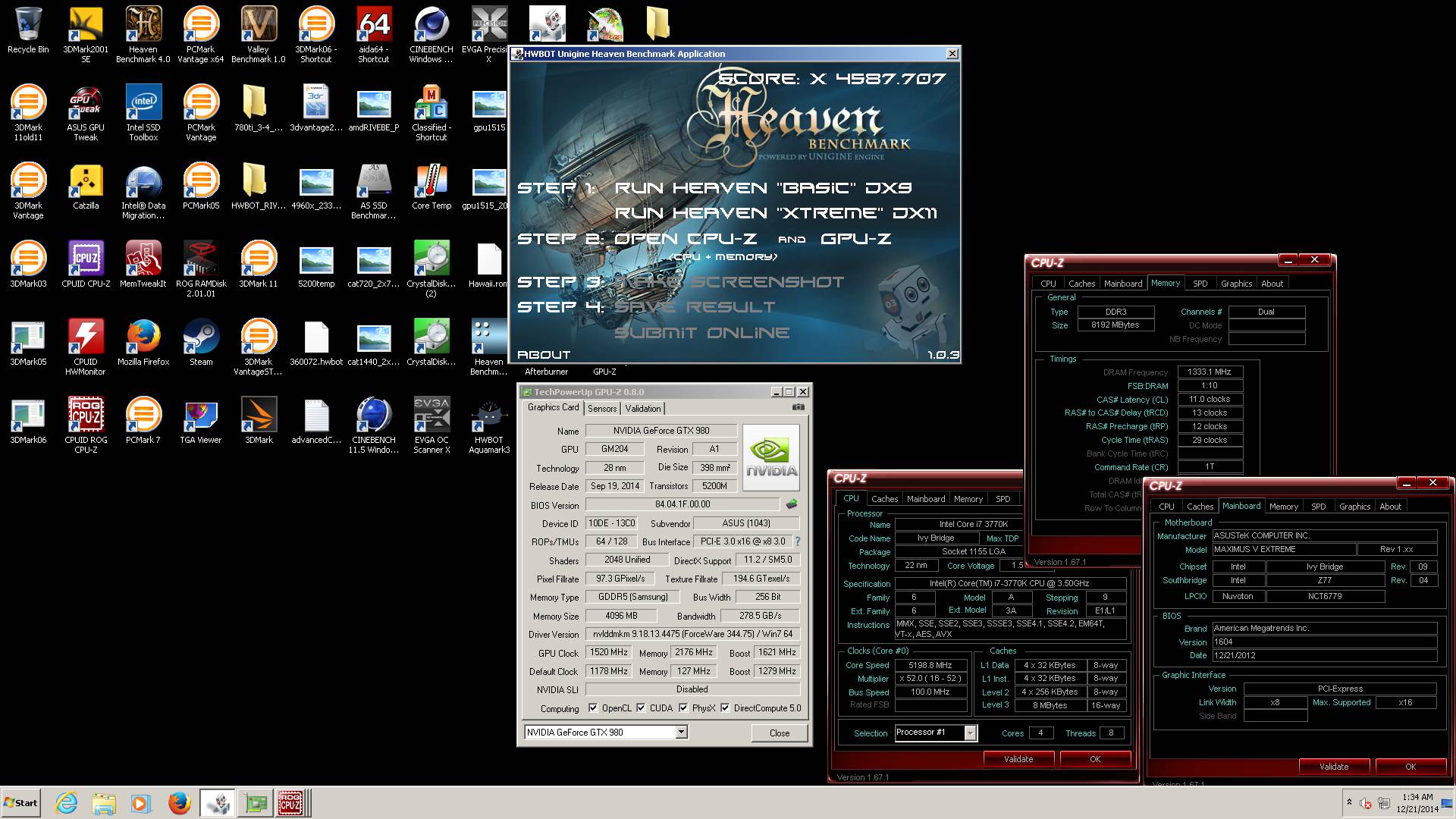This screenshot has width=1456, height=819.
Task: Launch Valley Benchmark 1.0 icon
Action: (x=259, y=35)
